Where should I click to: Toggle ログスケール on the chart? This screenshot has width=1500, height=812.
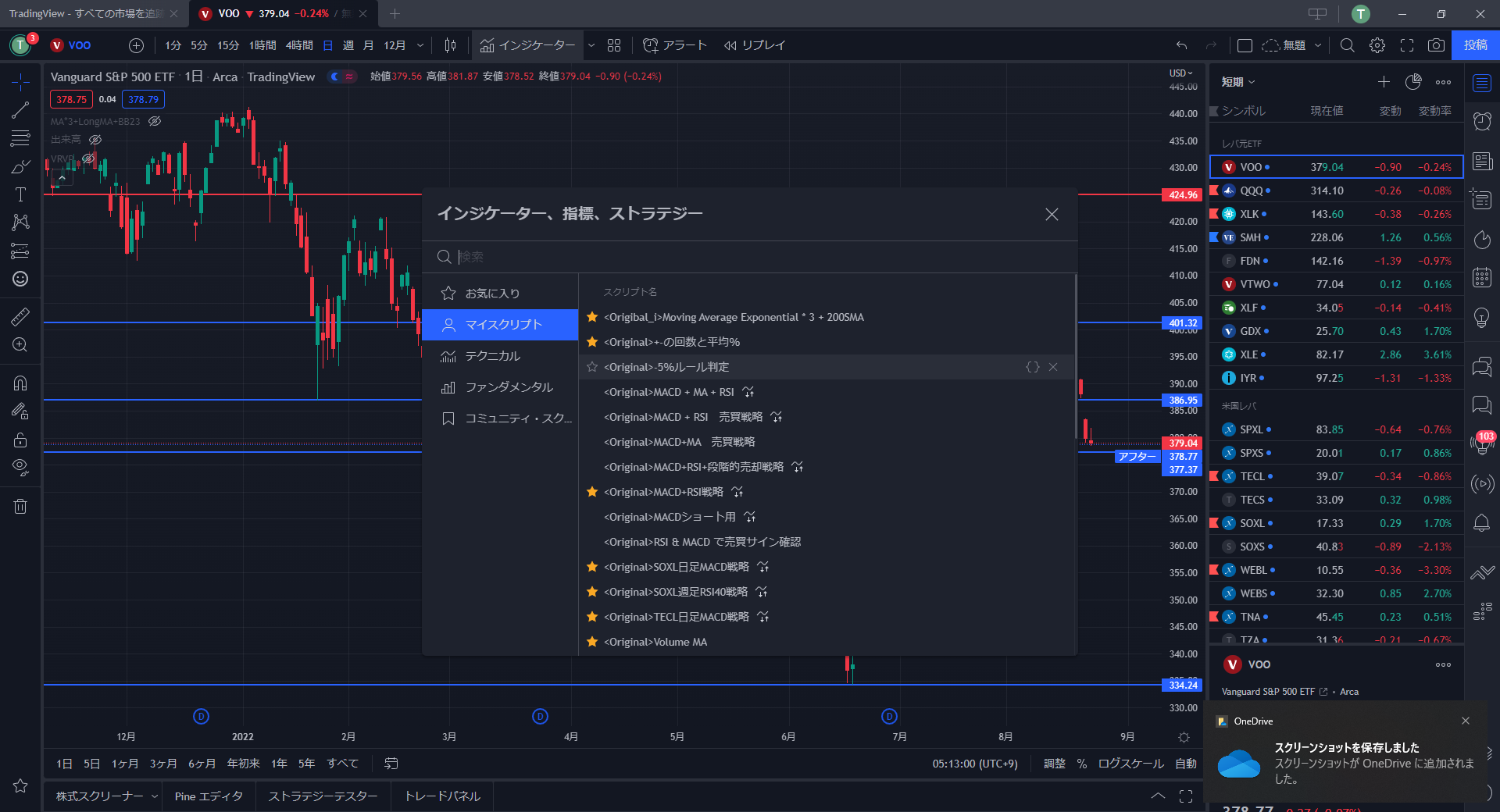click(x=1130, y=764)
